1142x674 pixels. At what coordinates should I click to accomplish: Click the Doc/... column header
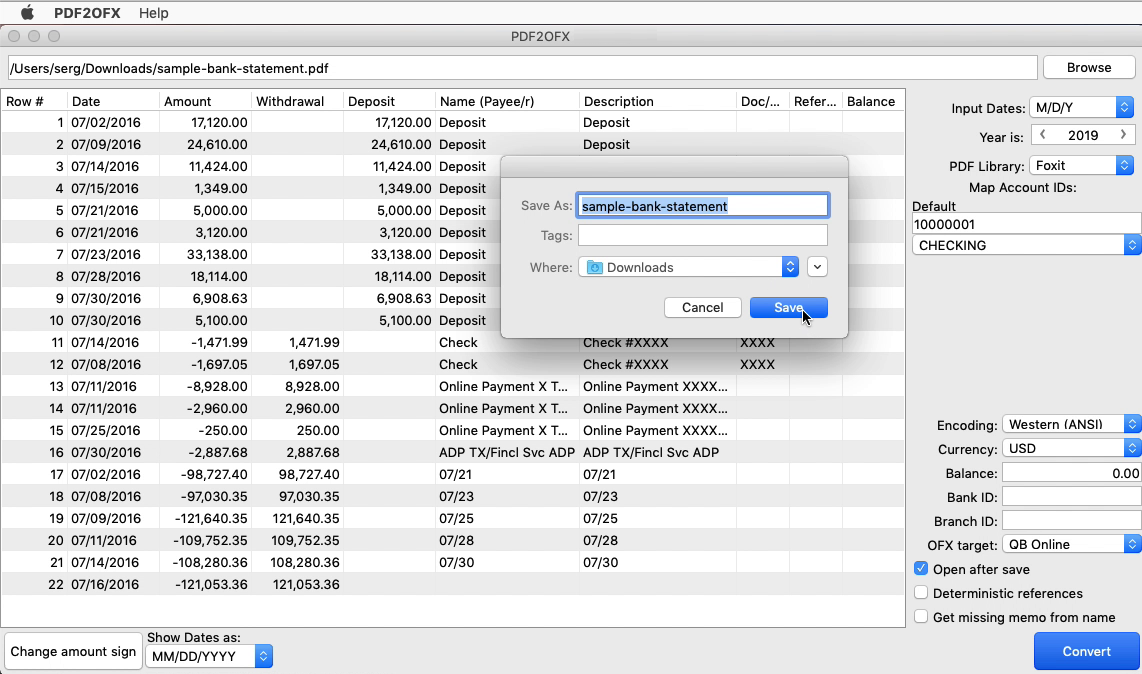click(x=763, y=101)
